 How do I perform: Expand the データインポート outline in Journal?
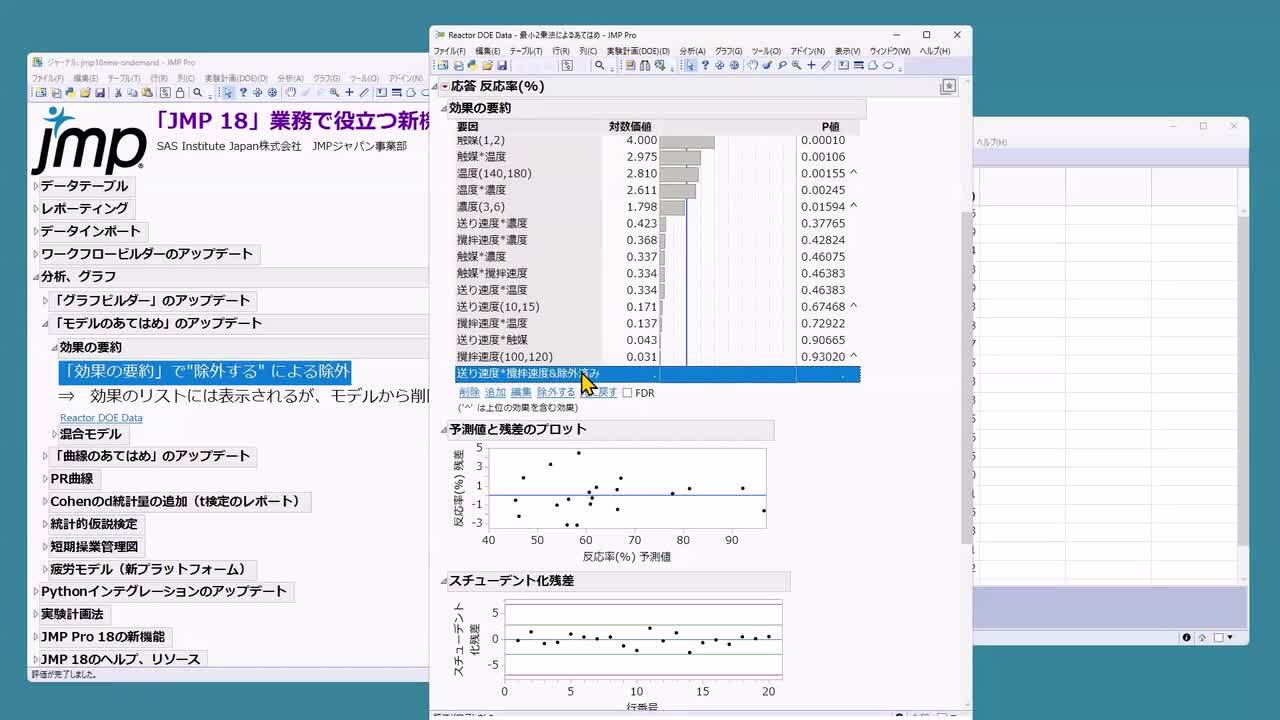click(36, 231)
